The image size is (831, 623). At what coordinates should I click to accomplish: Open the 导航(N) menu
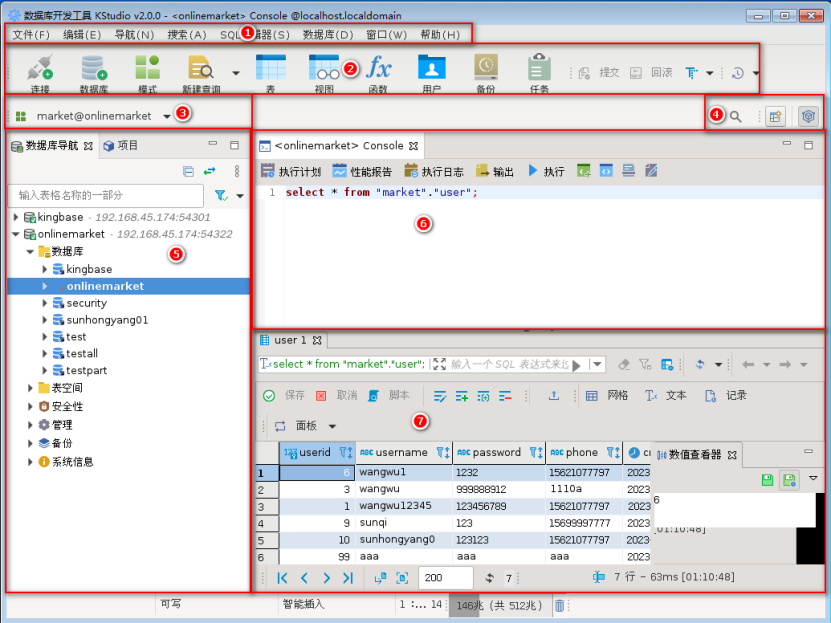coord(134,35)
